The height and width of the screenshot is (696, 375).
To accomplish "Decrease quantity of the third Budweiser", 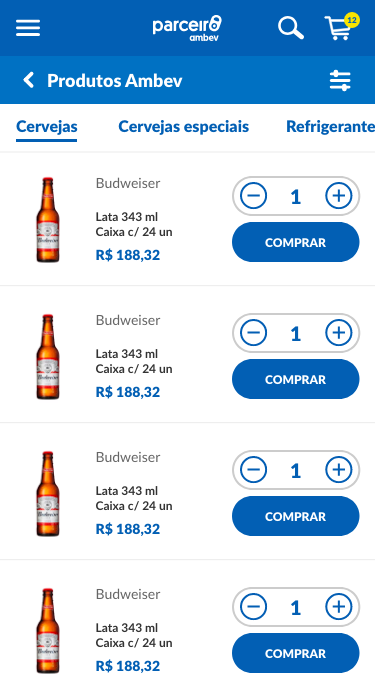I will (x=253, y=470).
